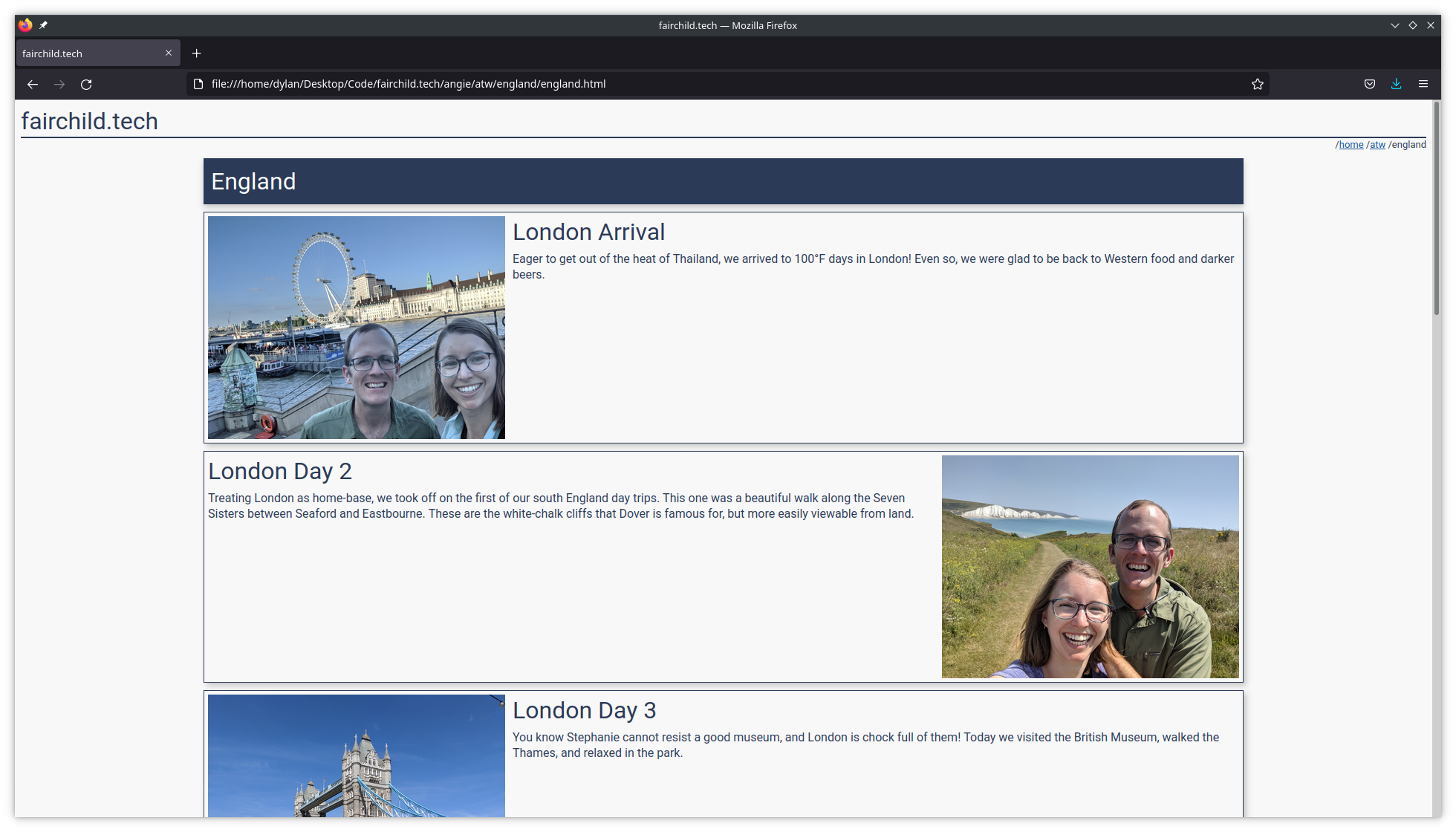Open the Tower Bridge photo
1456x832 pixels.
pos(357,756)
